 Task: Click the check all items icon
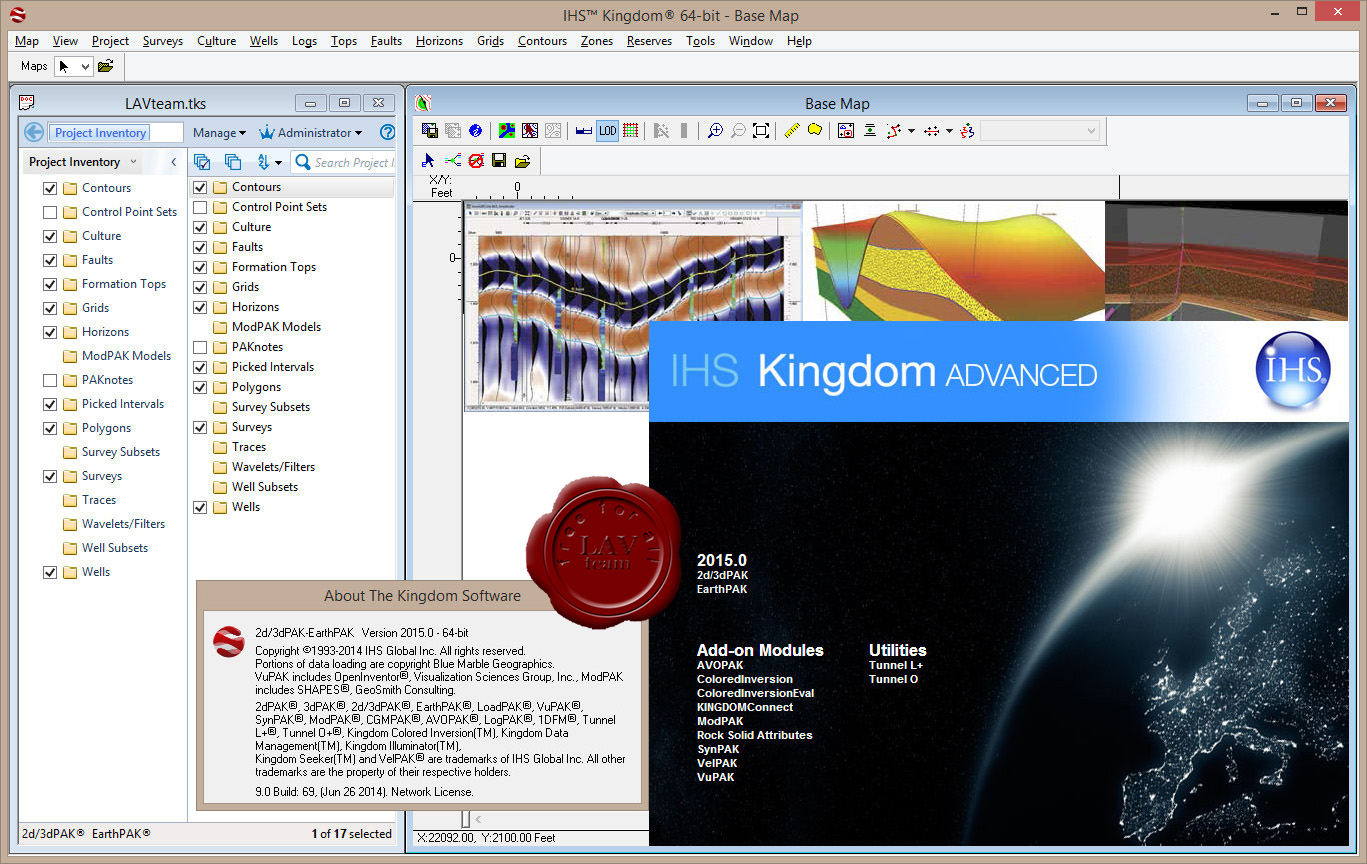(x=202, y=162)
